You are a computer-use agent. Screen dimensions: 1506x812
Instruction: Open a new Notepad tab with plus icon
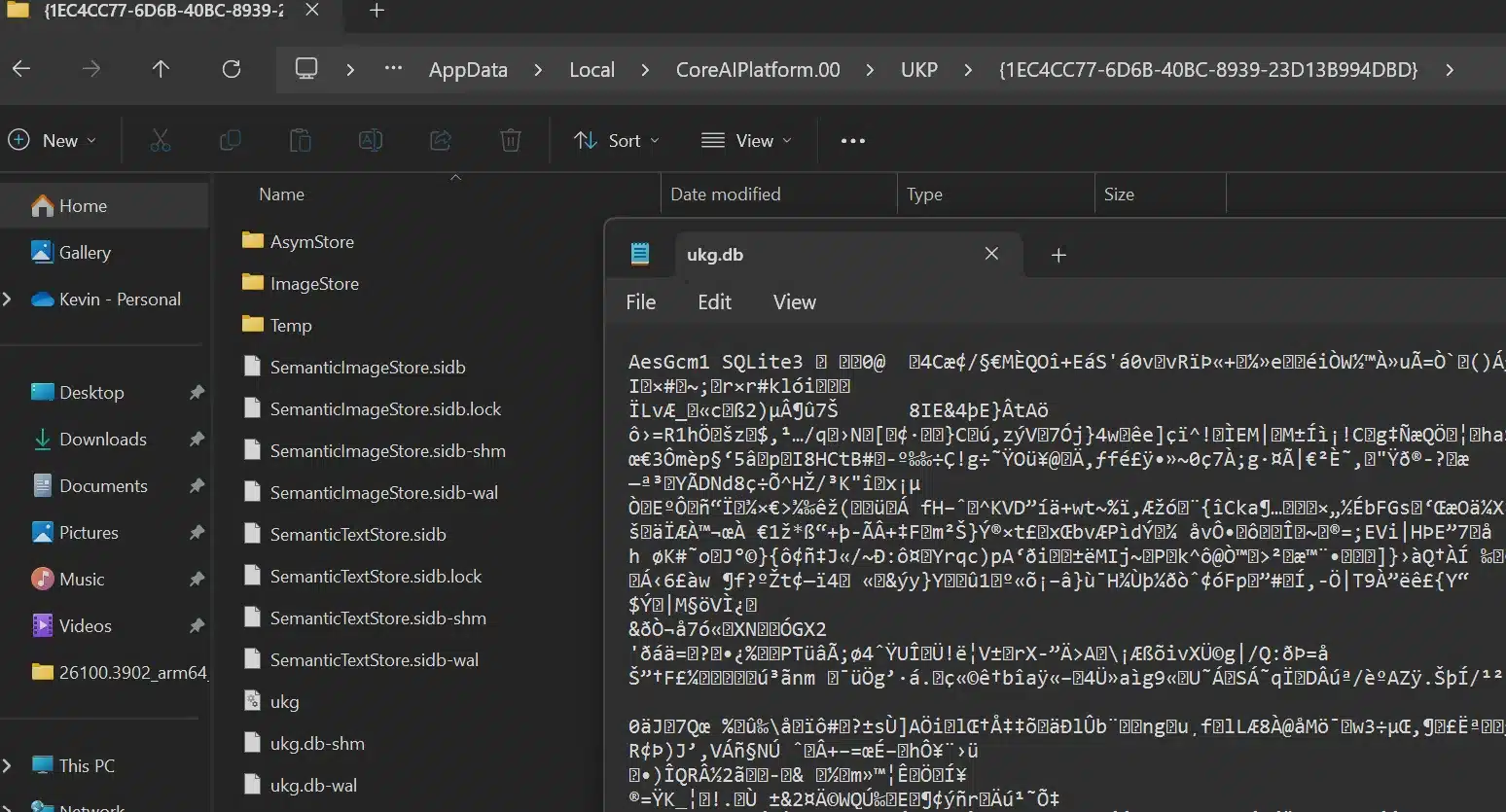pyautogui.click(x=1058, y=255)
